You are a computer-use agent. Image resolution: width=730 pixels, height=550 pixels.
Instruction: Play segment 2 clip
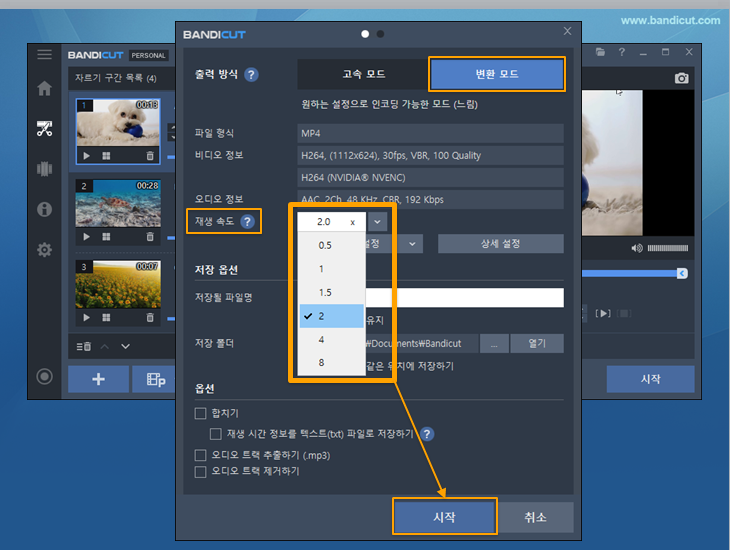coord(87,237)
